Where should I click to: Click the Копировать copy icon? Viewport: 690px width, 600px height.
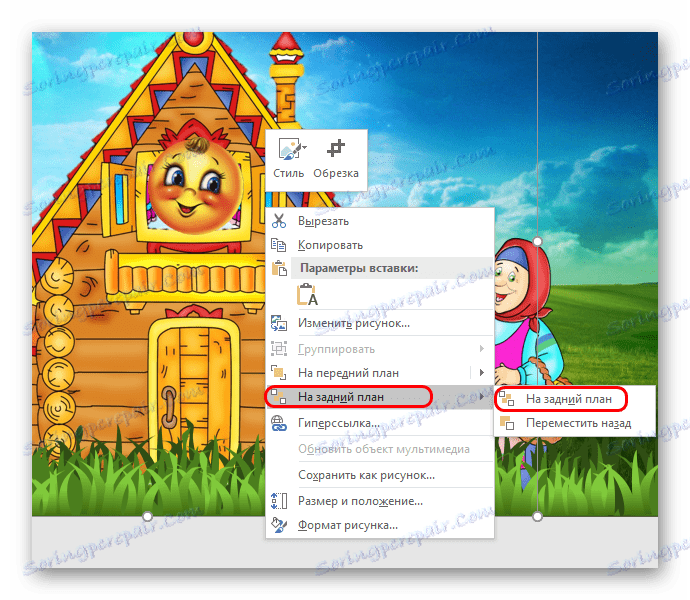coord(280,245)
